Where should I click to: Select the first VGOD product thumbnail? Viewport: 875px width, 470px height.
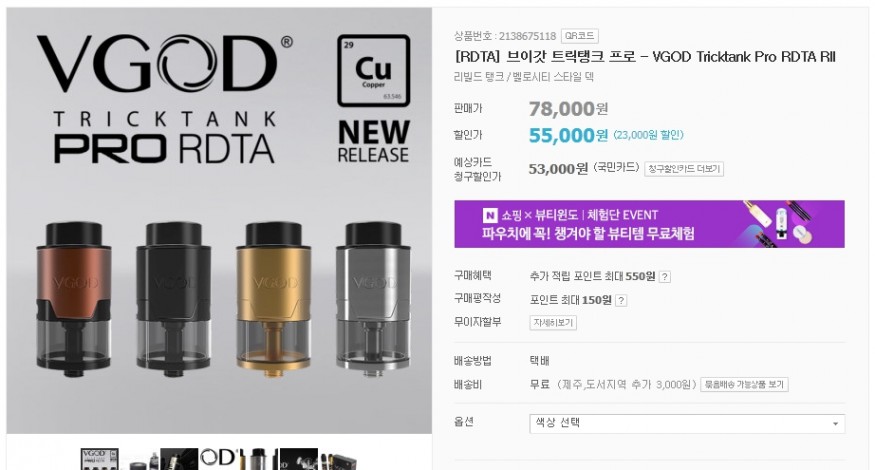(x=100, y=459)
